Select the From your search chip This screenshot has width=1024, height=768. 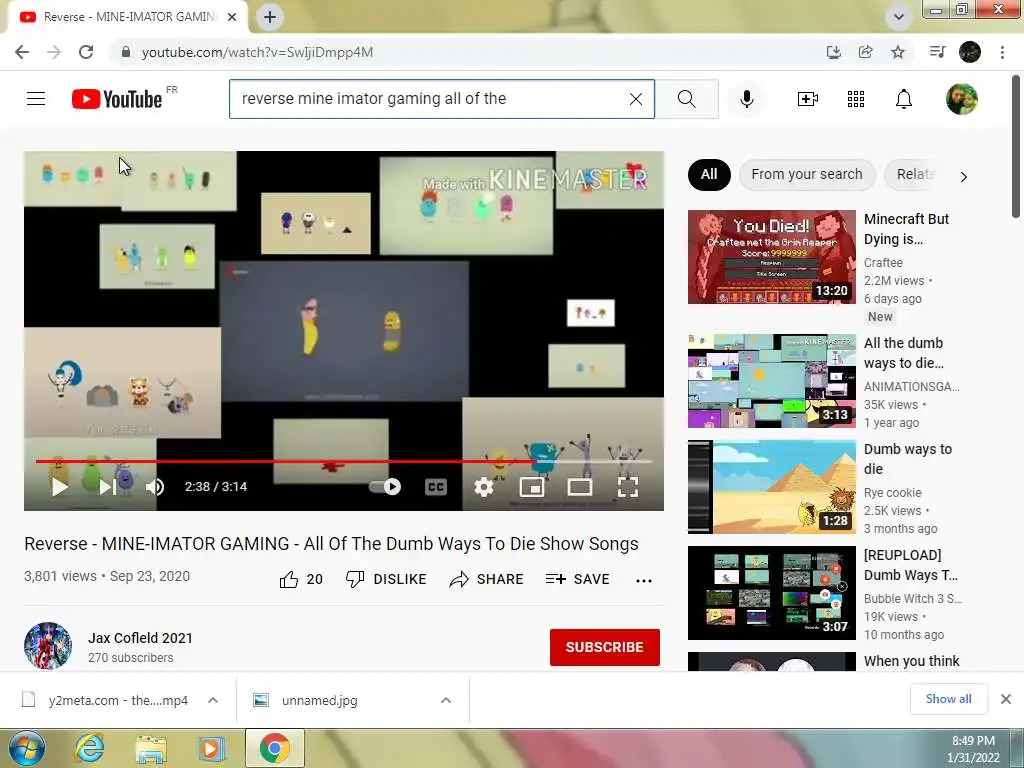[x=807, y=174]
